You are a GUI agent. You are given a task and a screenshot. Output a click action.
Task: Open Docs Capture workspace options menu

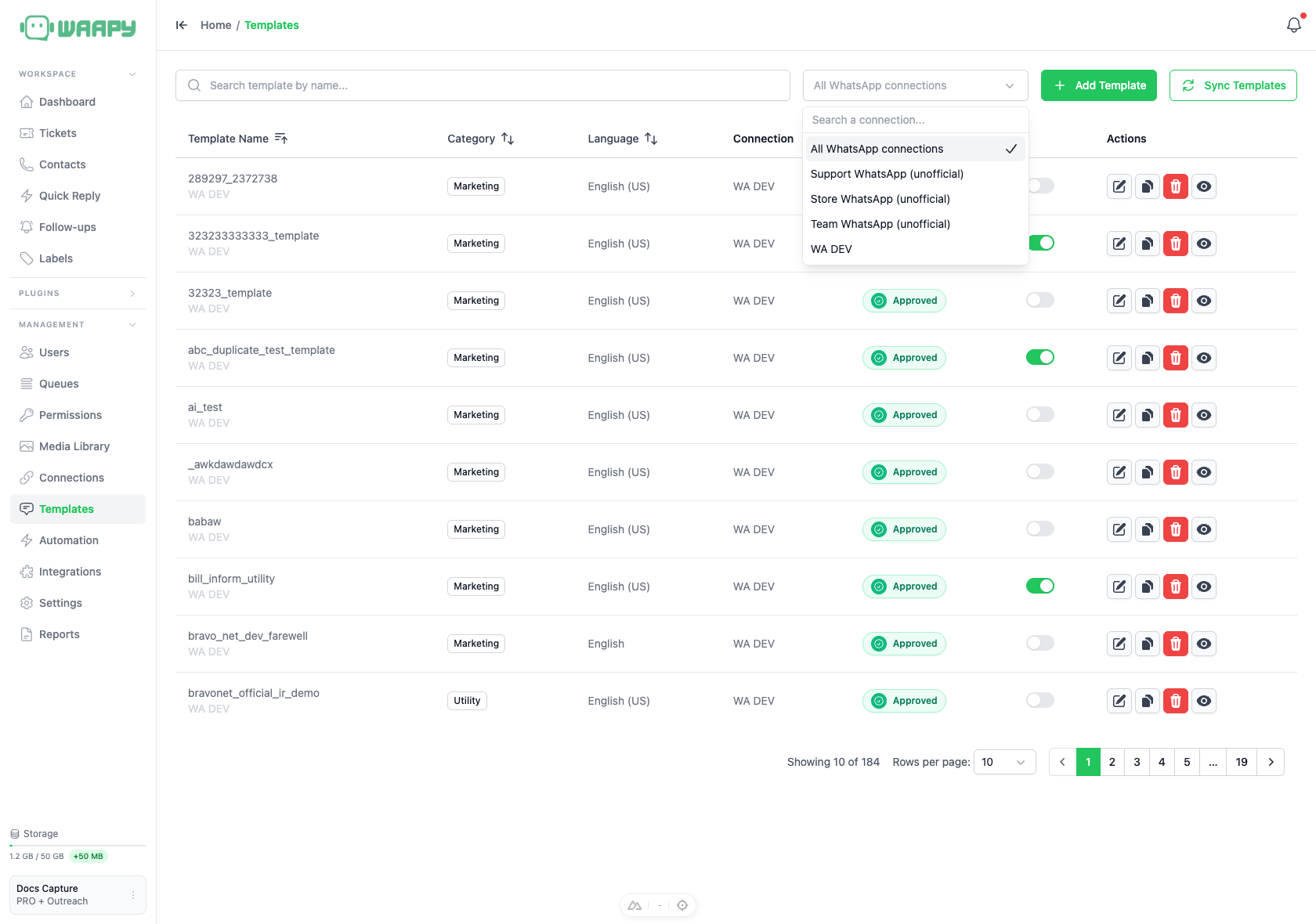coord(133,895)
